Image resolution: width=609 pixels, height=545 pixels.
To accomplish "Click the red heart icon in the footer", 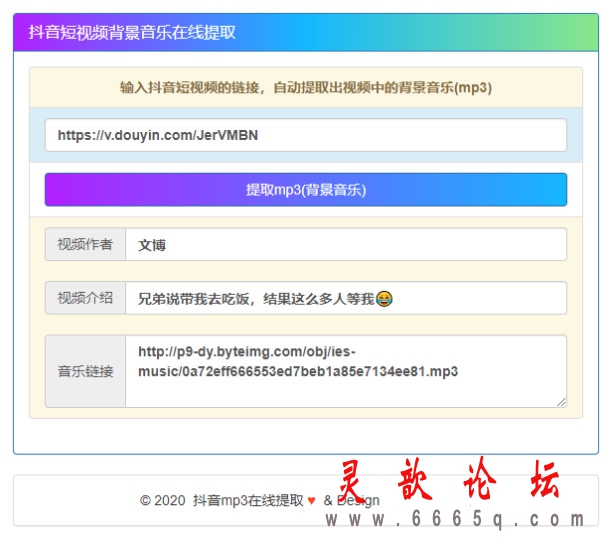I will point(311,501).
